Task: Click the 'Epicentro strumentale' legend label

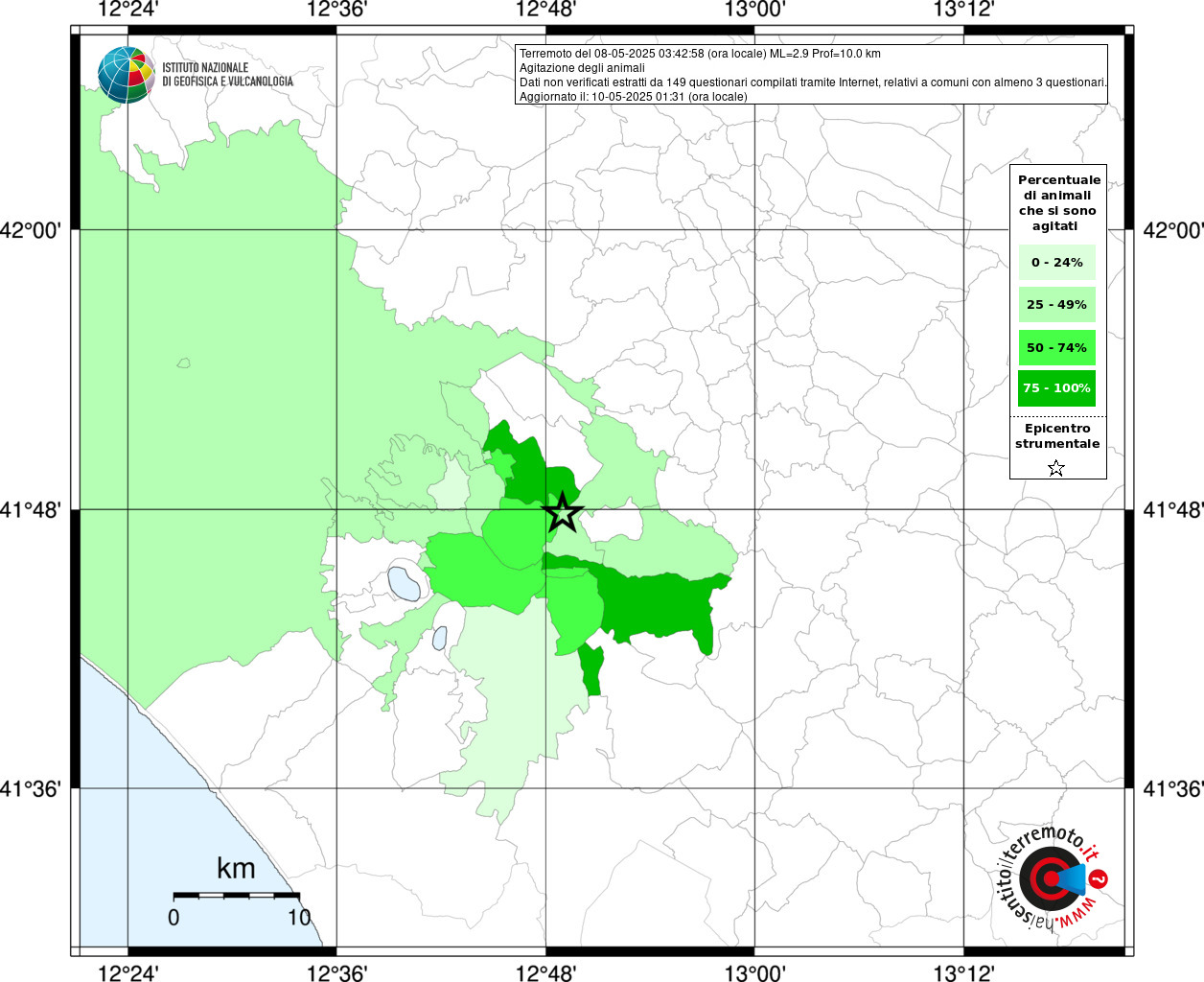Action: [1057, 436]
